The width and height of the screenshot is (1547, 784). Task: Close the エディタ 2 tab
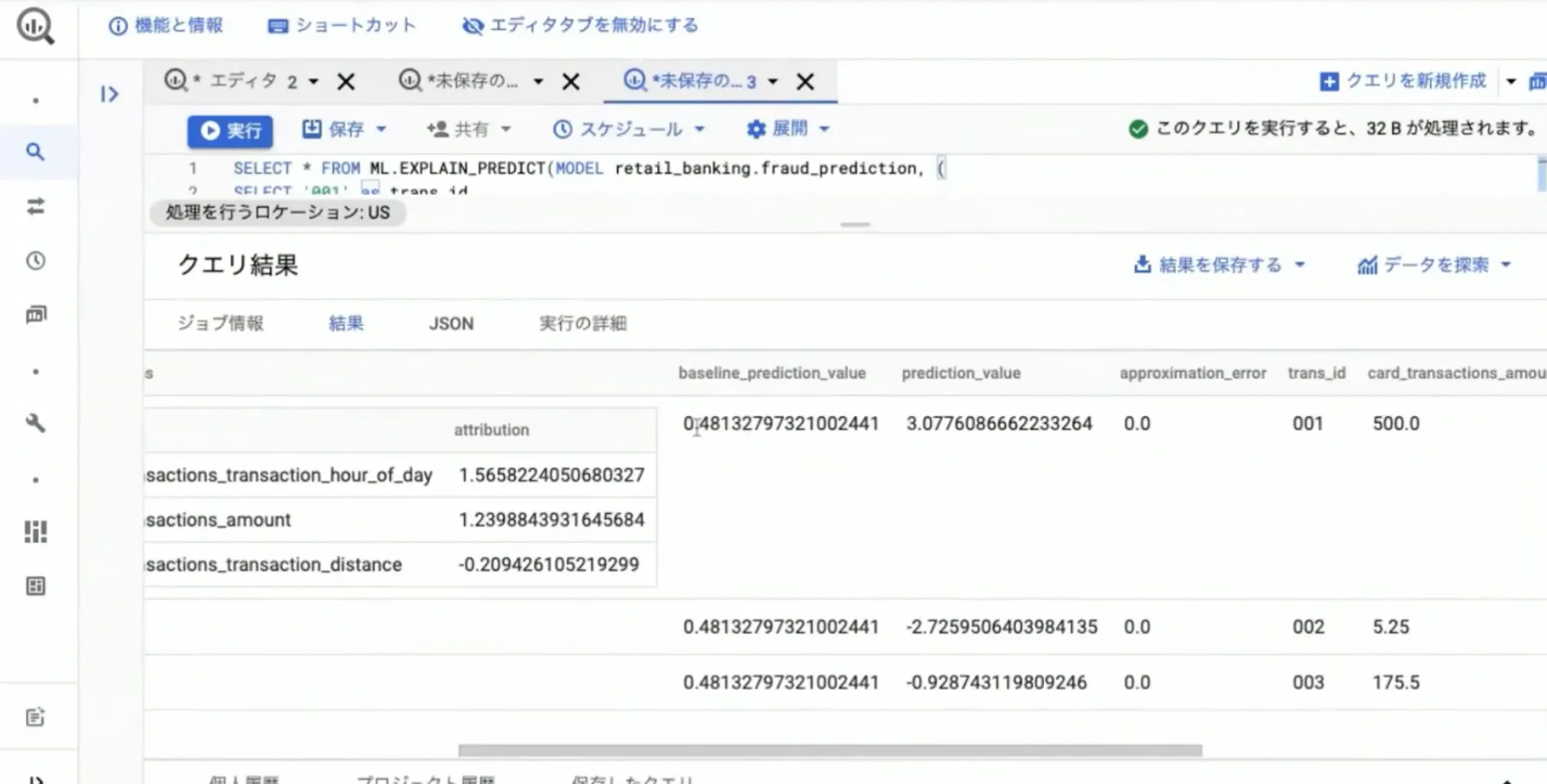click(346, 82)
